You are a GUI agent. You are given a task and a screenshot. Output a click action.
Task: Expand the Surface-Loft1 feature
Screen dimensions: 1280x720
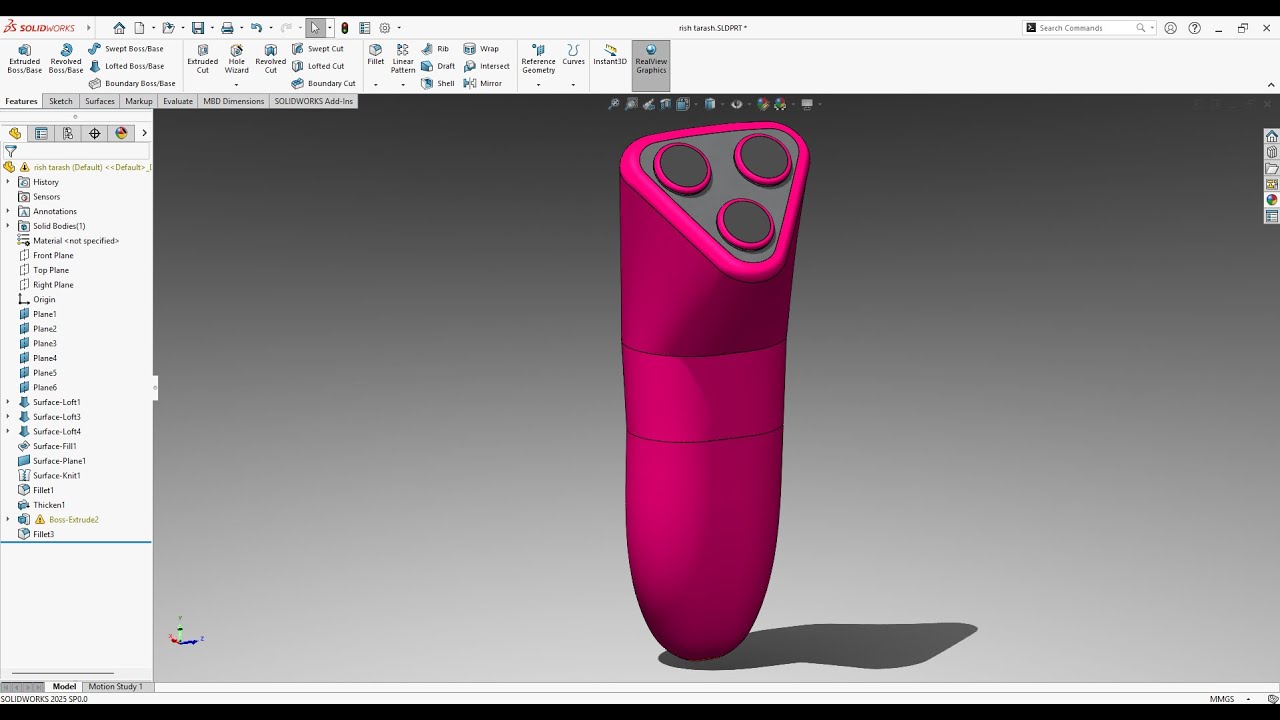(x=8, y=402)
